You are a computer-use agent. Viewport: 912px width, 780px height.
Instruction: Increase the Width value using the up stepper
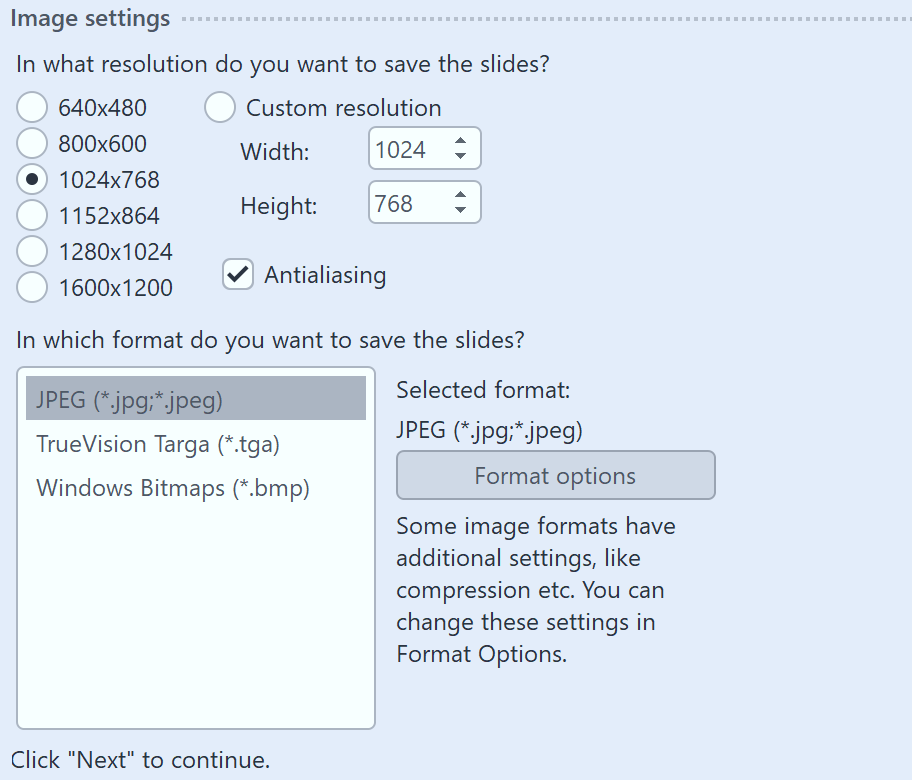coord(461,141)
